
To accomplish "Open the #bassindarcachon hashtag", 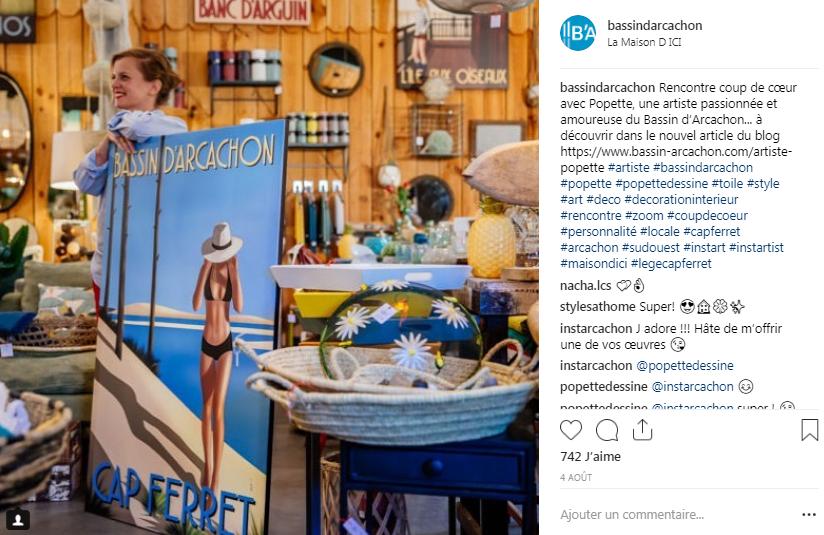I will 703,168.
